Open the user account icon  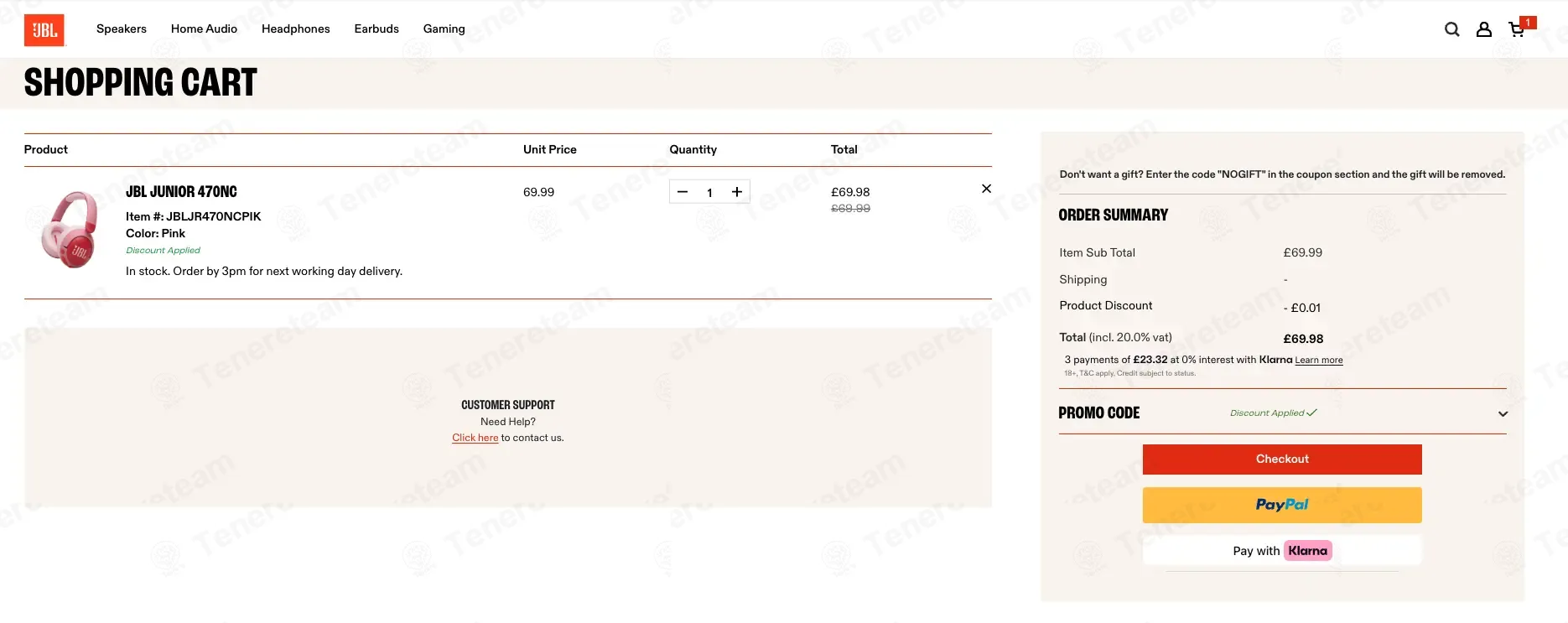(x=1483, y=29)
